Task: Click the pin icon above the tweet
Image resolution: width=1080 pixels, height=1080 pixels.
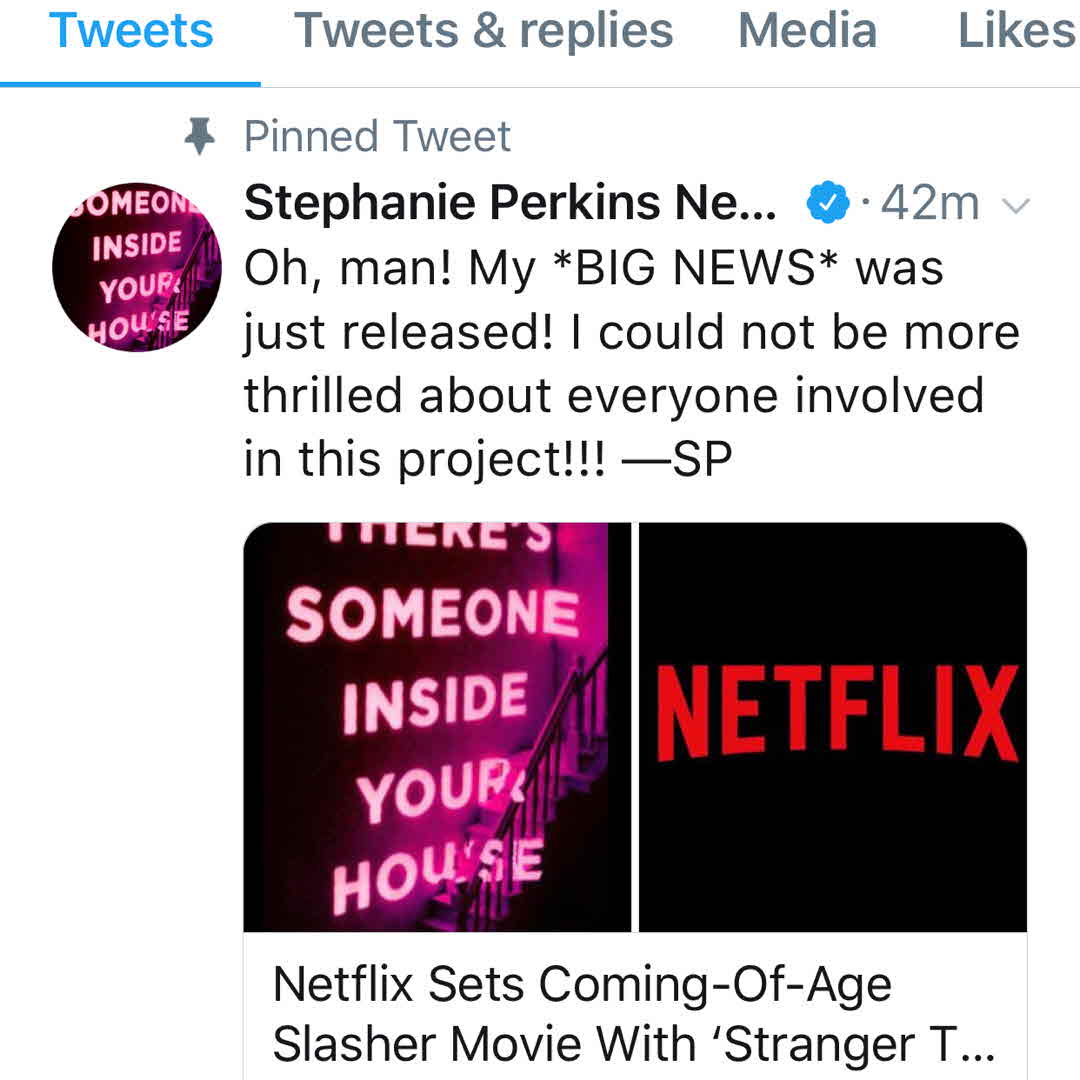Action: pos(201,137)
